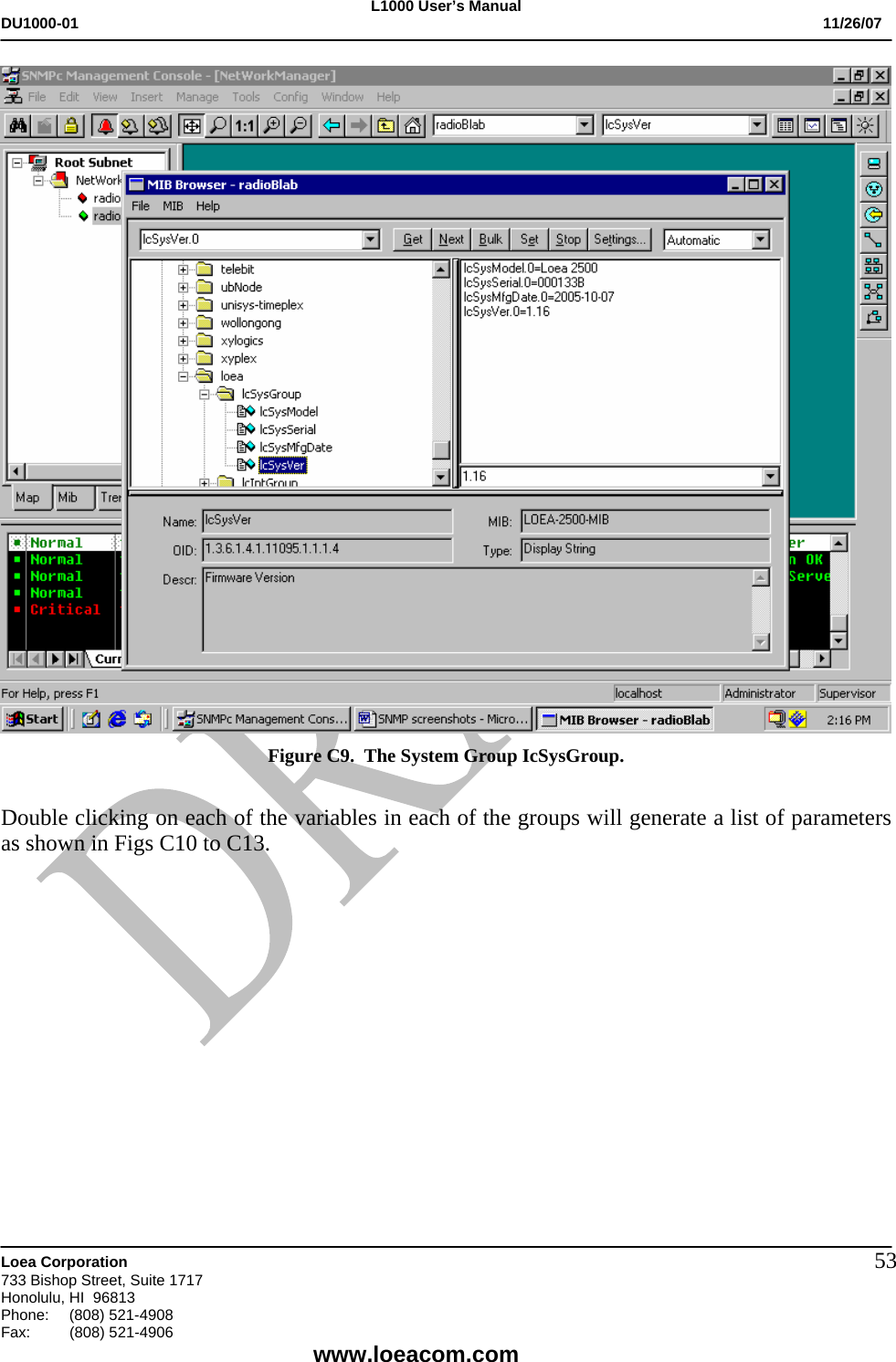Click the zoom-in magnifier icon
Image resolution: width=896 pixels, height=1362 pixels.
point(271,125)
